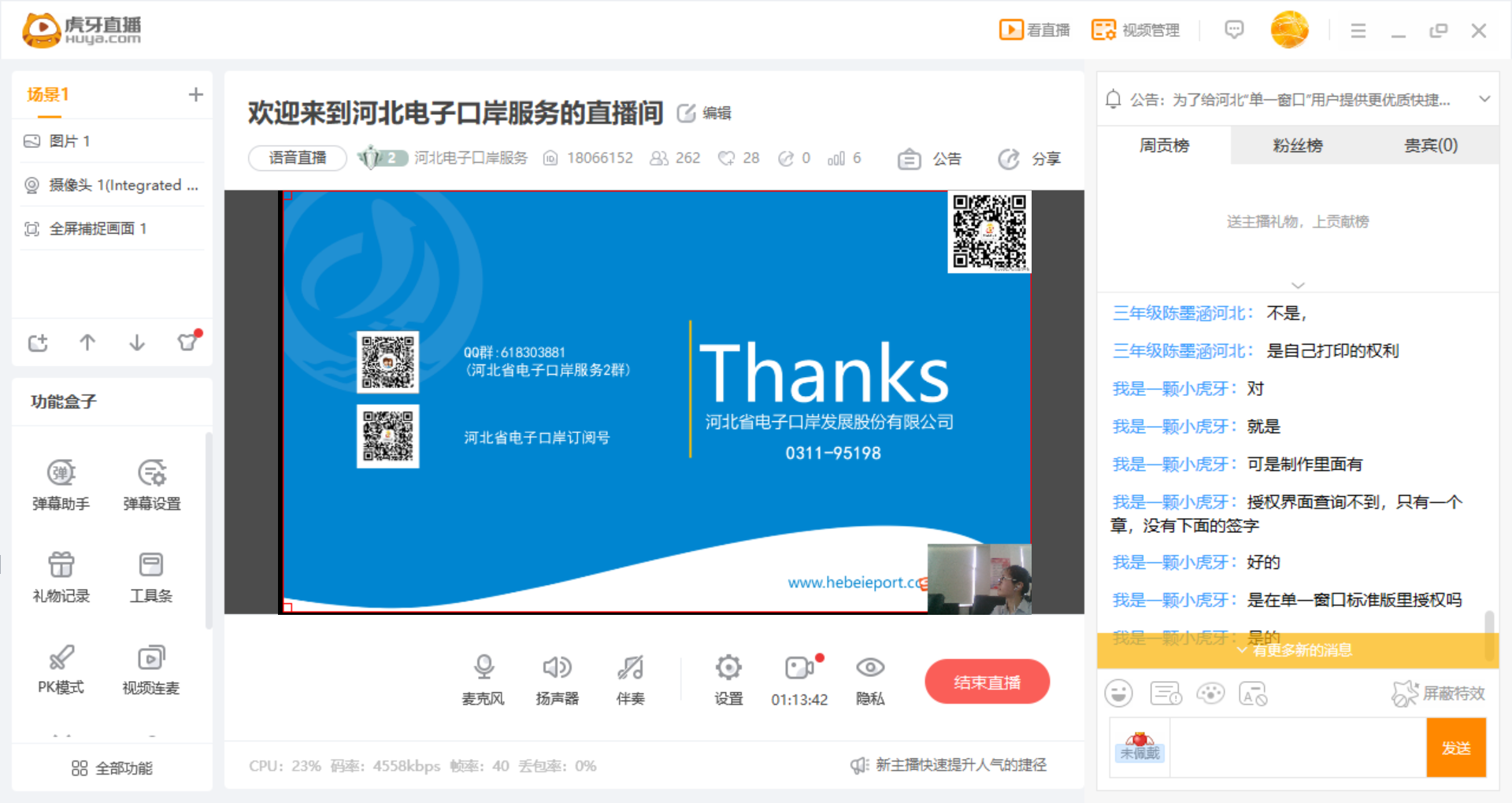Click 有更多新的消息 banner
Screen dimensions: 1512x803
[1298, 650]
